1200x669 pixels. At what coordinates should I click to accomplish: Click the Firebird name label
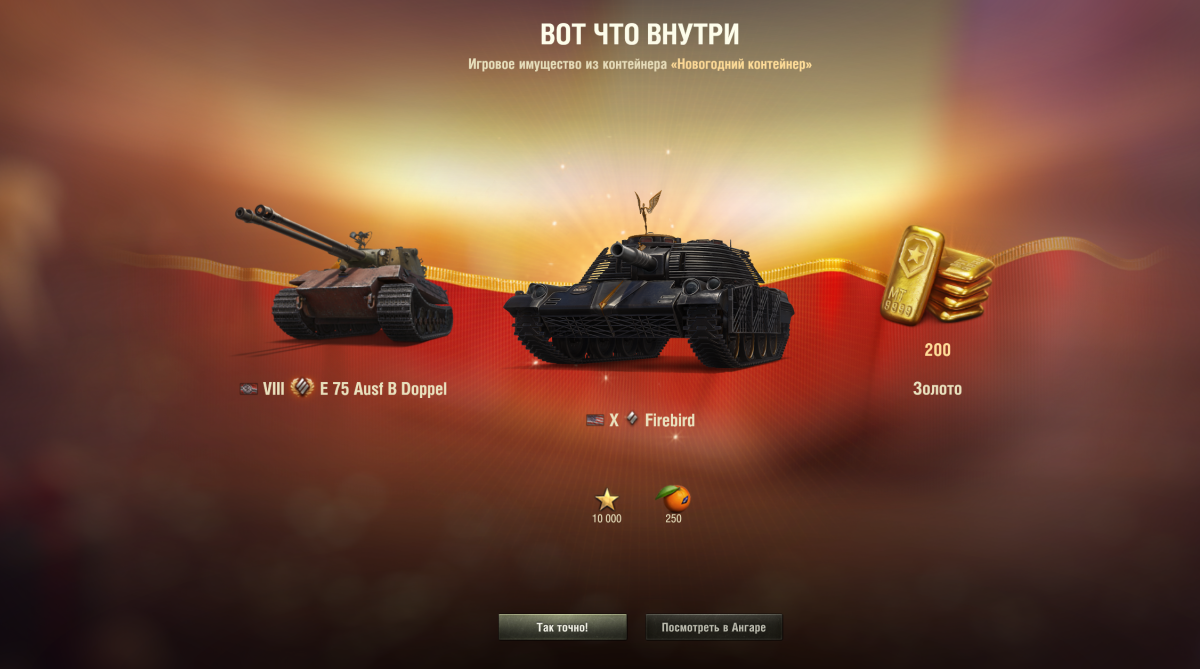pyautogui.click(x=670, y=421)
